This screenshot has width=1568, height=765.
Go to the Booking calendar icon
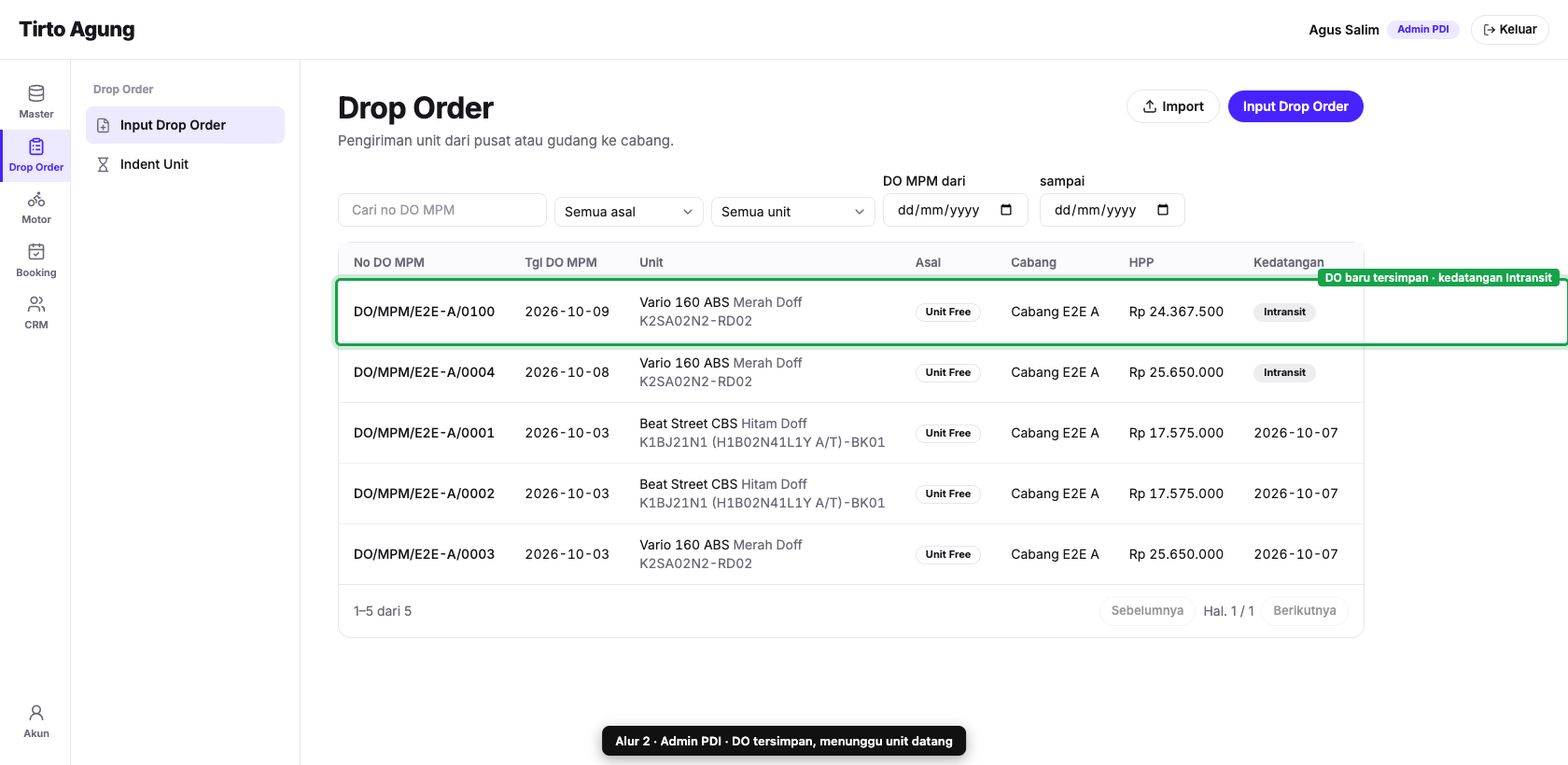pyautogui.click(x=36, y=252)
